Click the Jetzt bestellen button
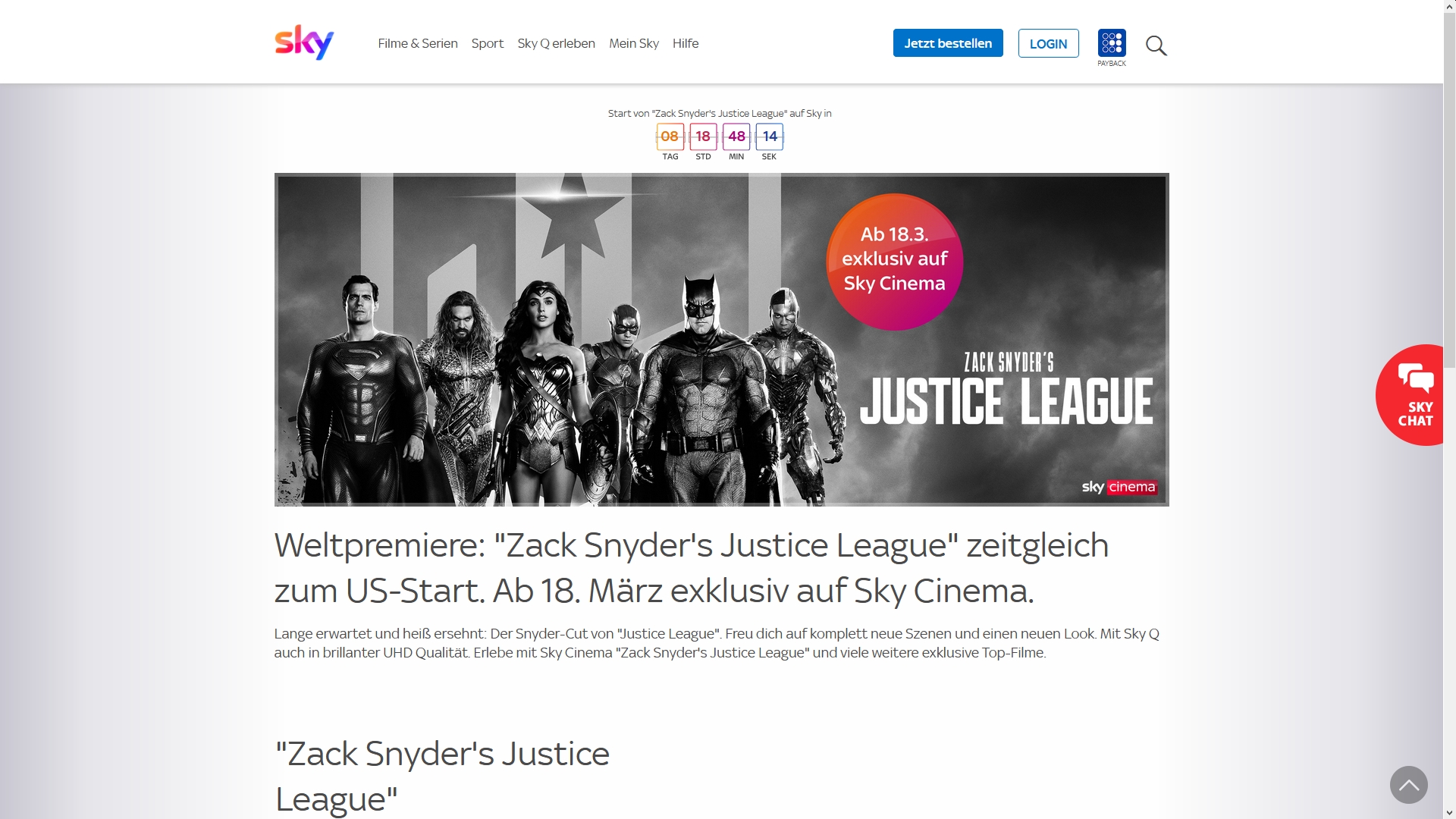1456x819 pixels. pyautogui.click(x=948, y=43)
